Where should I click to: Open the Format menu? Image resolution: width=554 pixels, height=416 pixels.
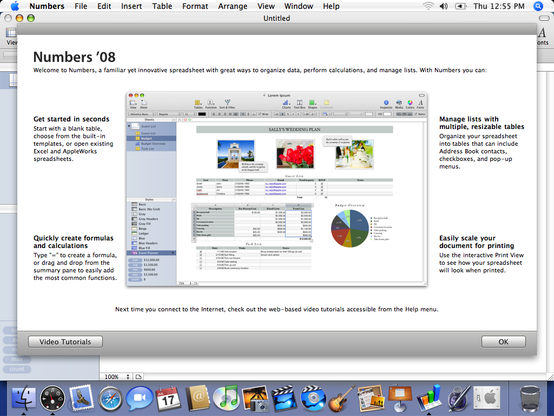(x=195, y=6)
